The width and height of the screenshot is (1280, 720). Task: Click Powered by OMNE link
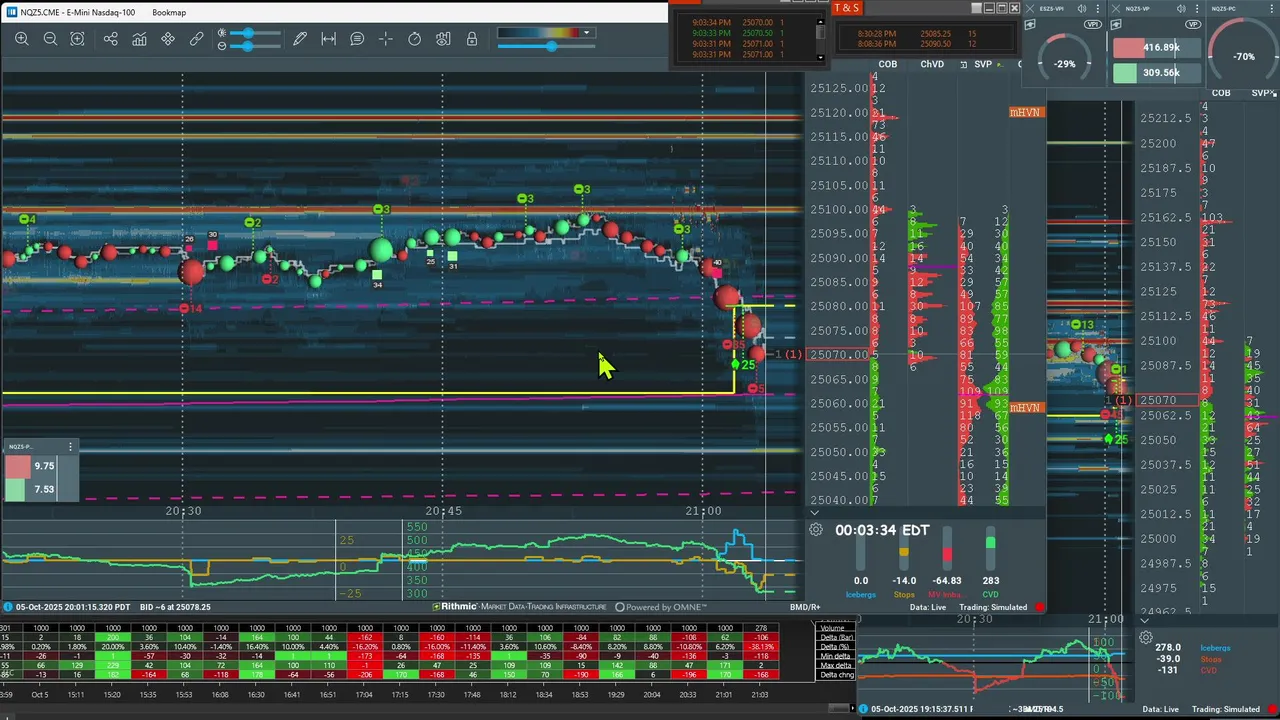coord(661,607)
